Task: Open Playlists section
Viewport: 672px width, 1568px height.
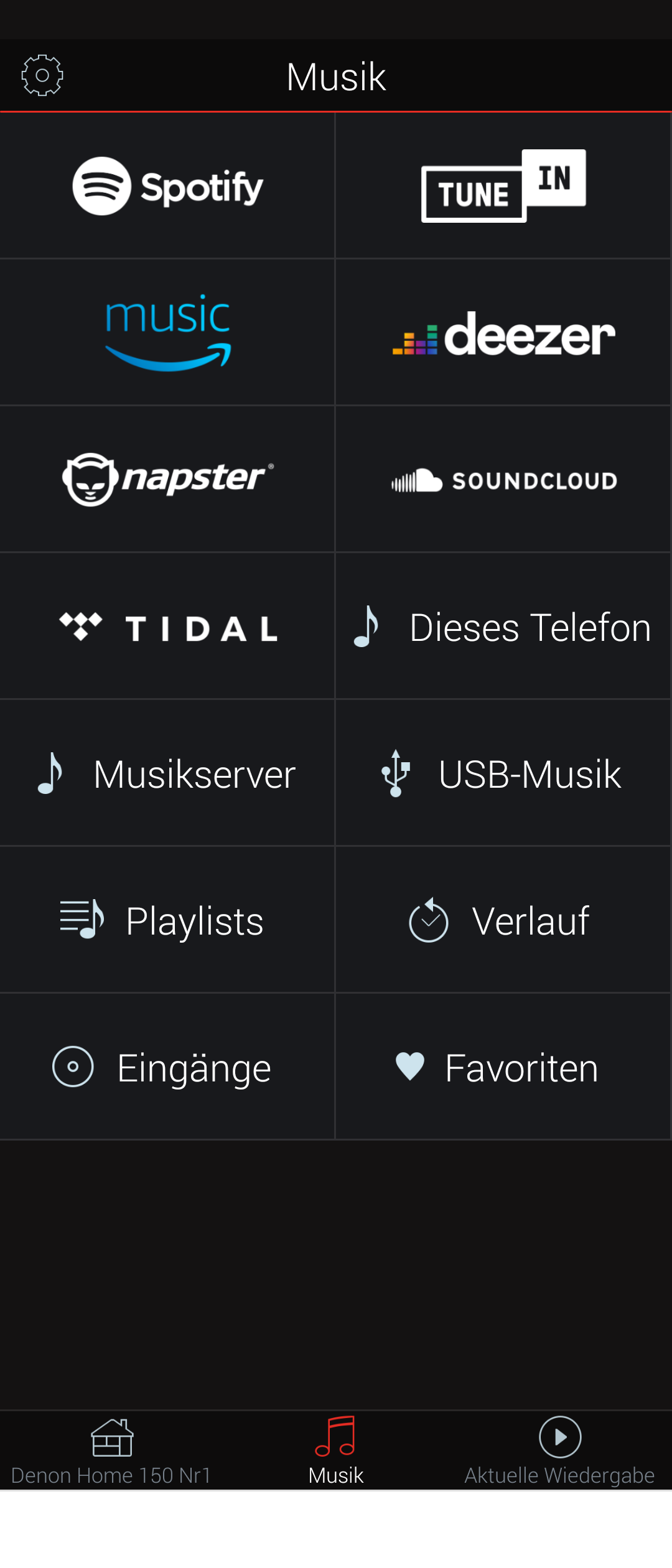Action: click(167, 920)
